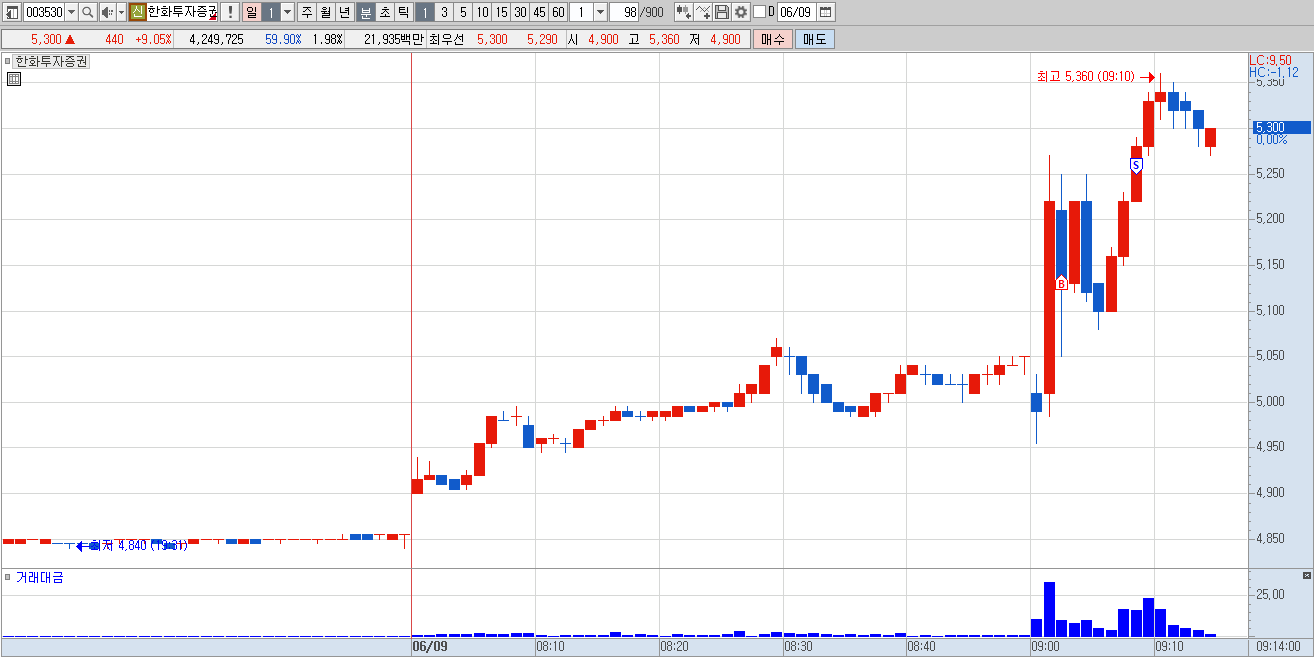Screen dimensions: 1314x657
Task: Click the green 신 badge icon
Action: (137, 12)
